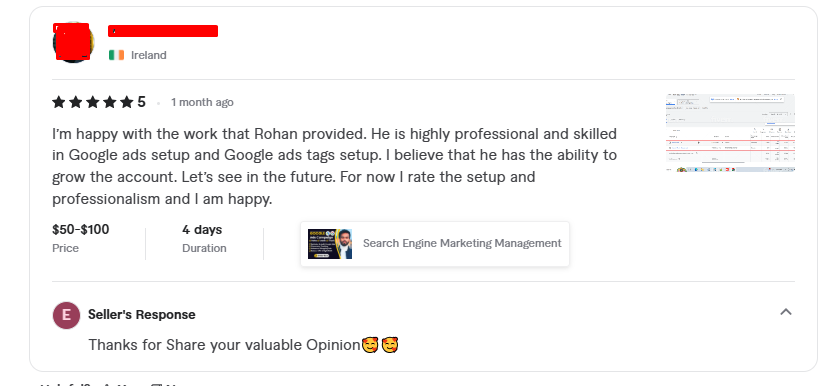This screenshot has width=828, height=386.
Task: Click the gig thumbnail image in card
Action: coord(330,243)
